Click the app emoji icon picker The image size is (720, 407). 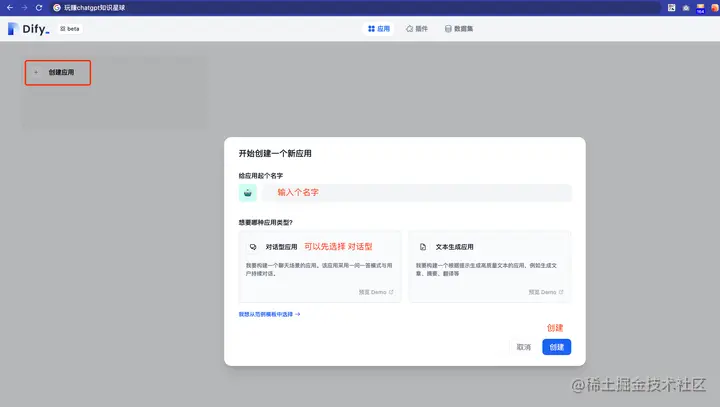point(248,193)
